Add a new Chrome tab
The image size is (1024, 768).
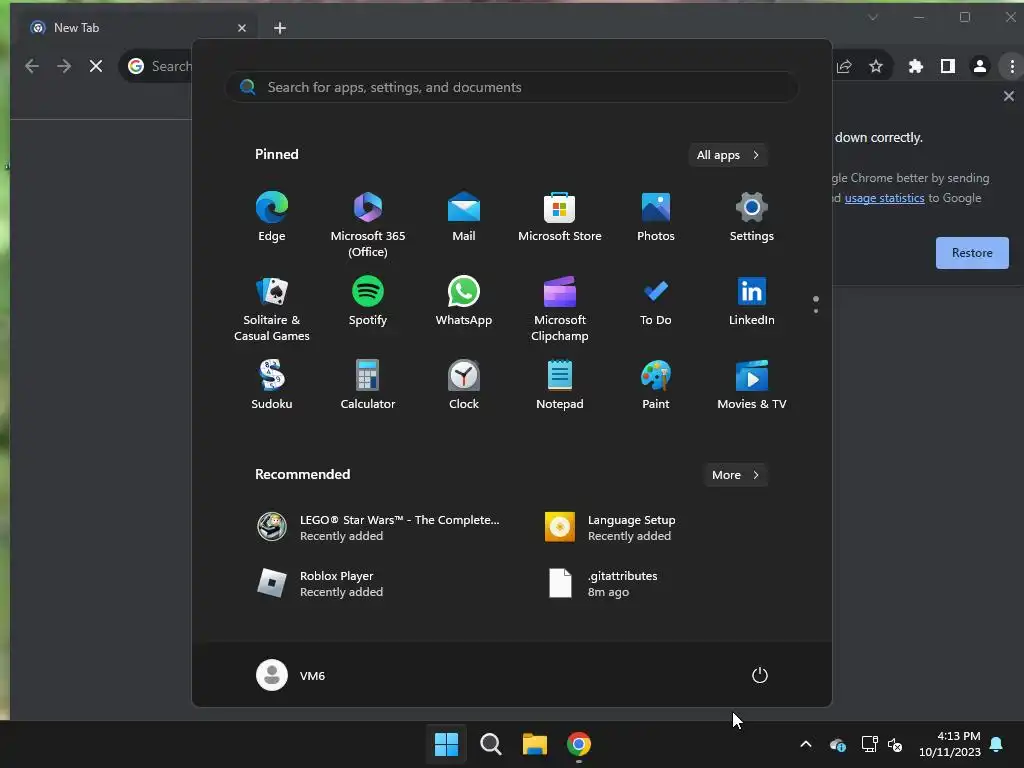(x=280, y=28)
